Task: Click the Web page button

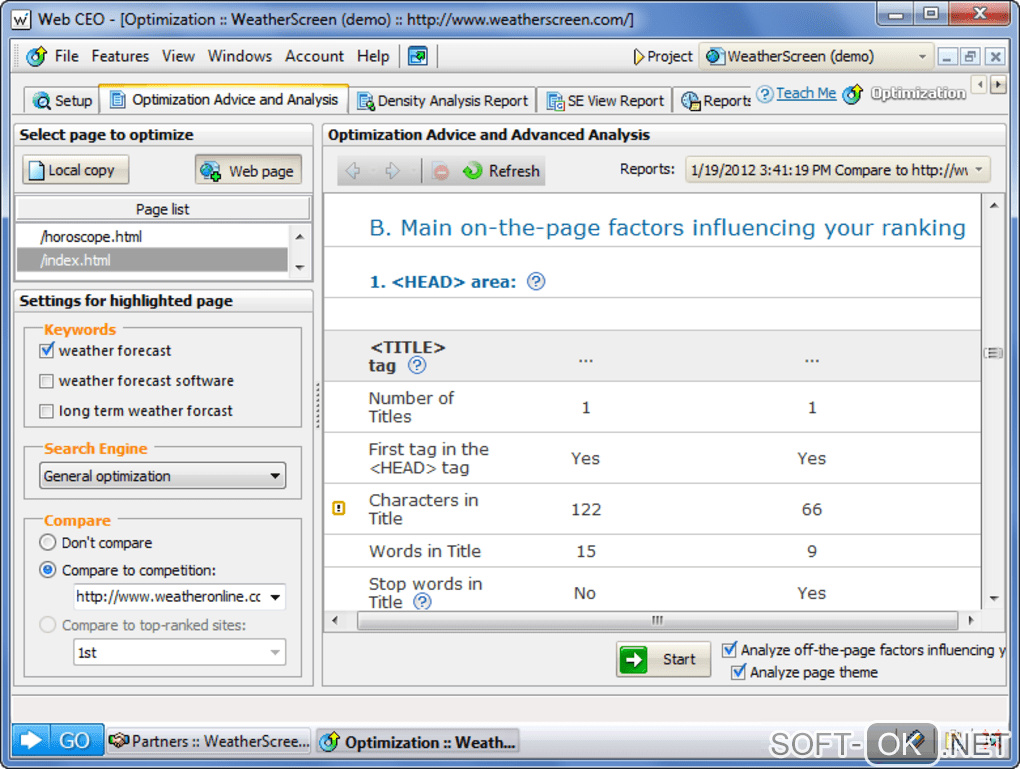Action: pyautogui.click(x=248, y=170)
